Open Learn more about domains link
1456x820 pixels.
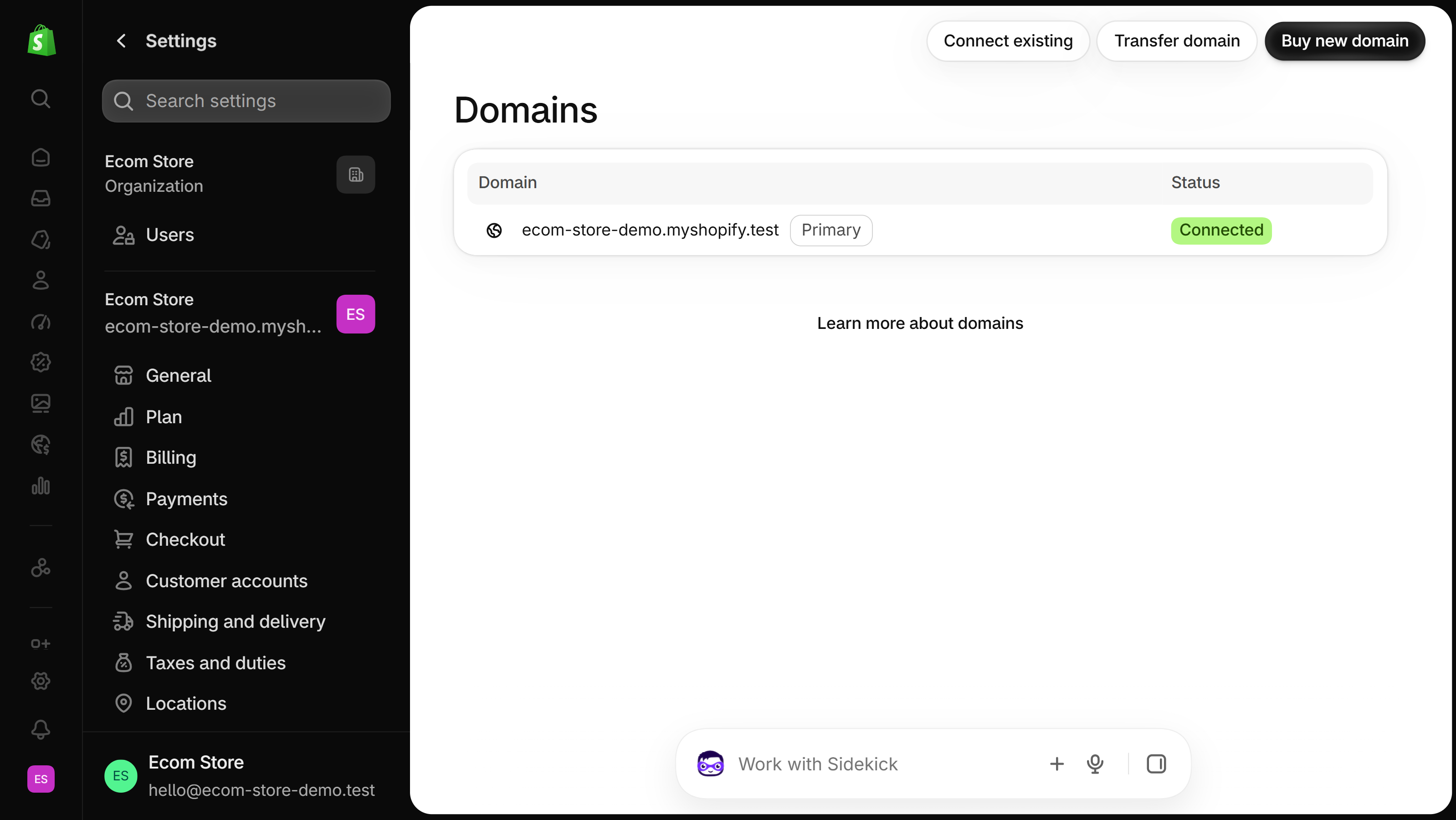point(920,323)
